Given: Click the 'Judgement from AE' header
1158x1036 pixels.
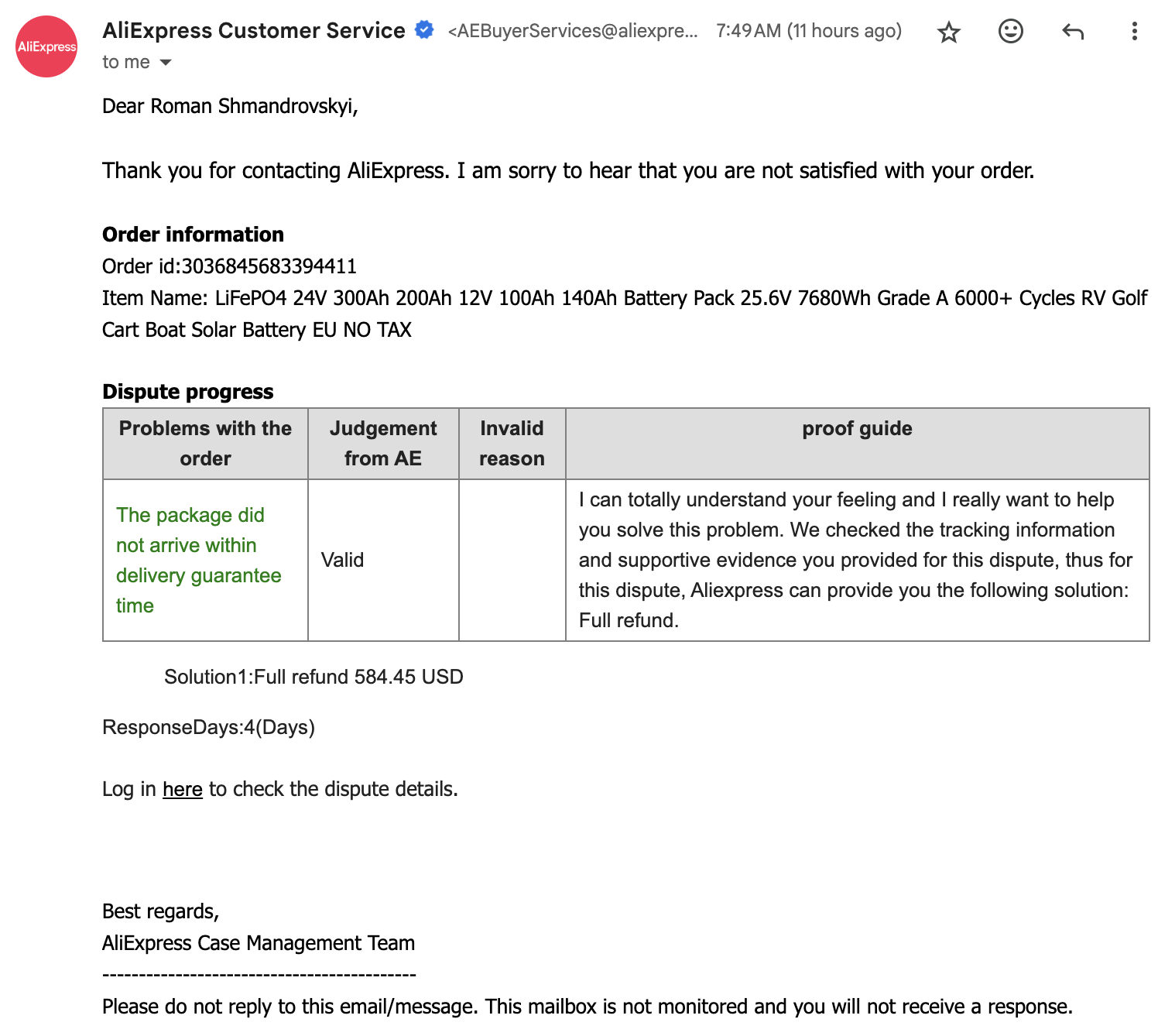Looking at the screenshot, I should 383,443.
